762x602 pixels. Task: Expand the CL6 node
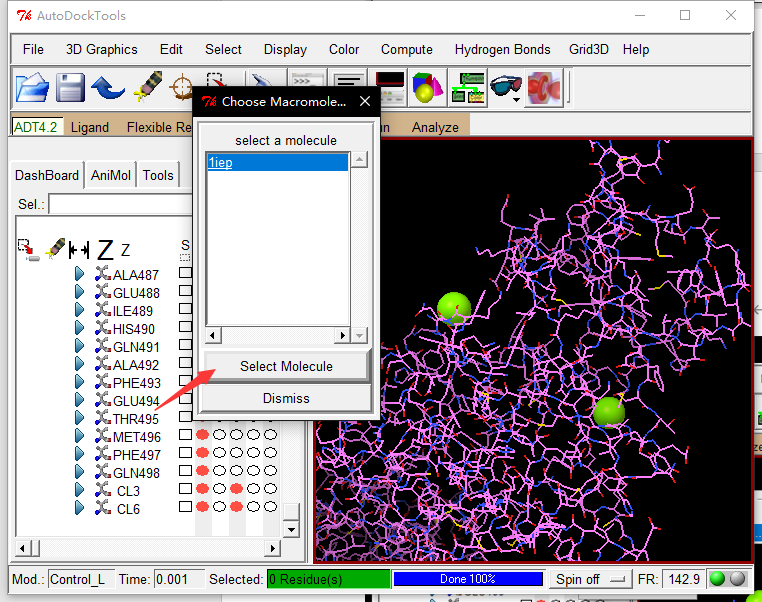pos(80,507)
